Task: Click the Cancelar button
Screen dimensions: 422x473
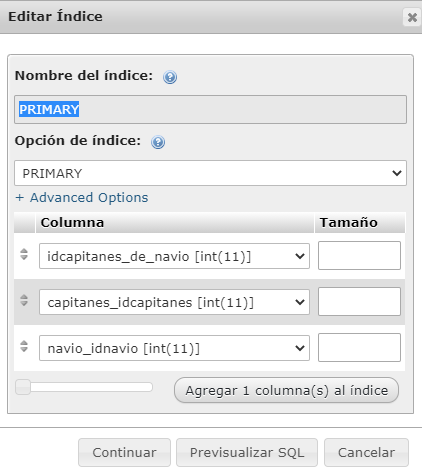Action: 366,453
